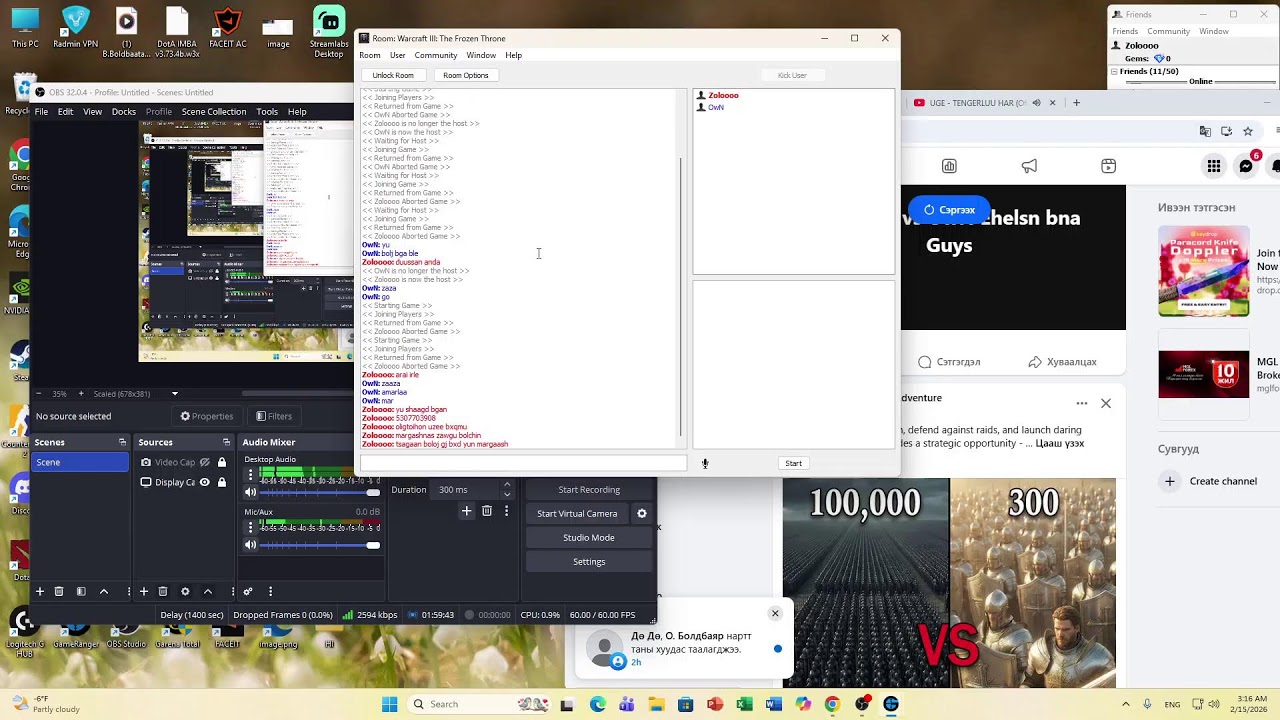The width and height of the screenshot is (1280, 720).
Task: Open OBS Tools menu
Action: [267, 112]
